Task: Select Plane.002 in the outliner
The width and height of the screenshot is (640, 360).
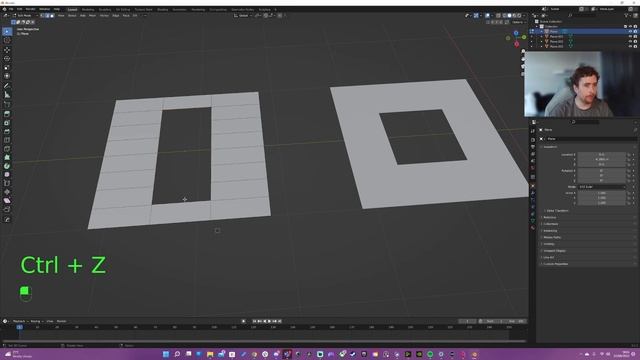Action: coord(556,41)
